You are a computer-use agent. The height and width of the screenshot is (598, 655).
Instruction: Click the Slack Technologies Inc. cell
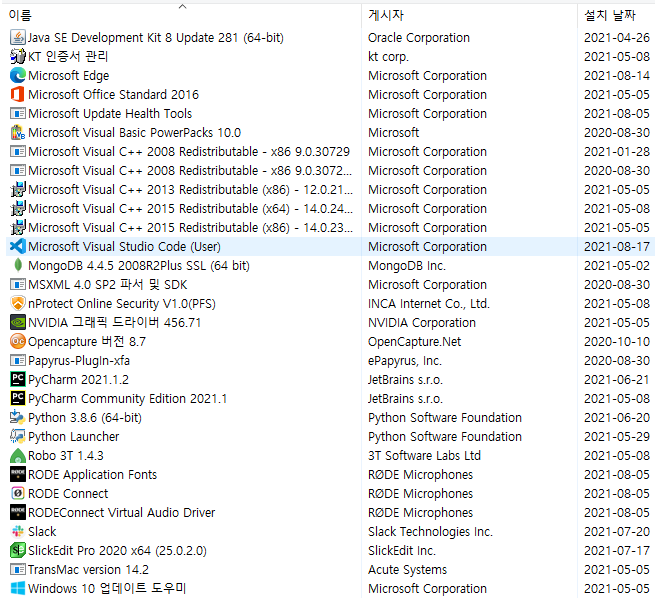[x=430, y=532]
